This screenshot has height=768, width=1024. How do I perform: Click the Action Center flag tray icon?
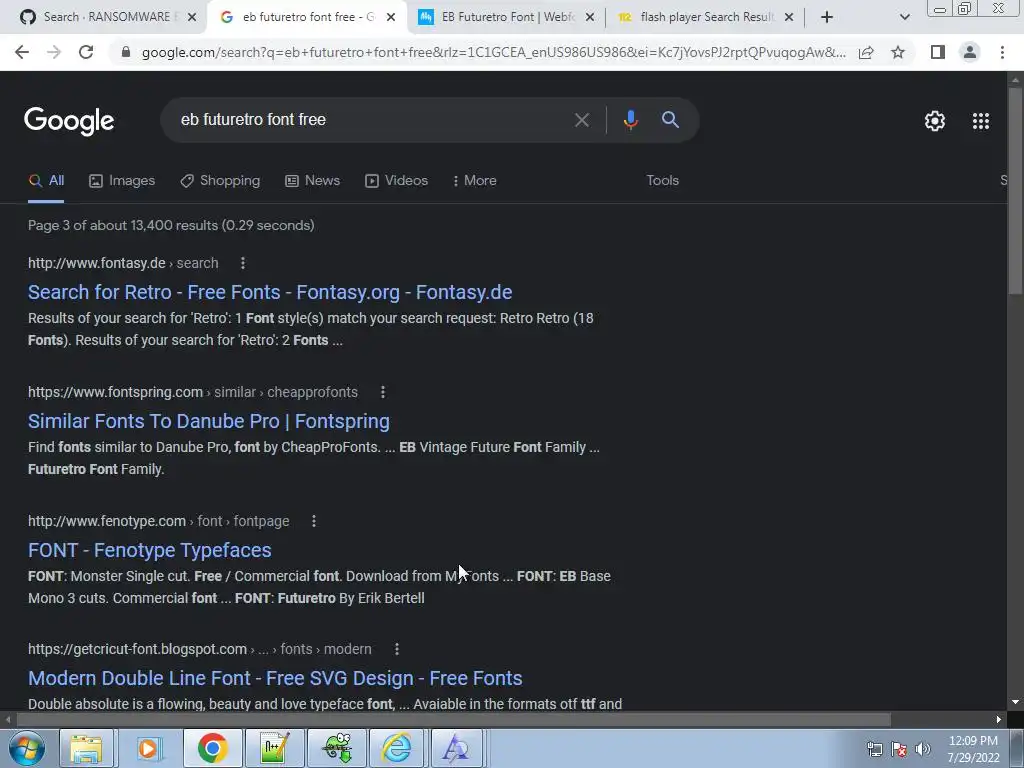pos(899,749)
